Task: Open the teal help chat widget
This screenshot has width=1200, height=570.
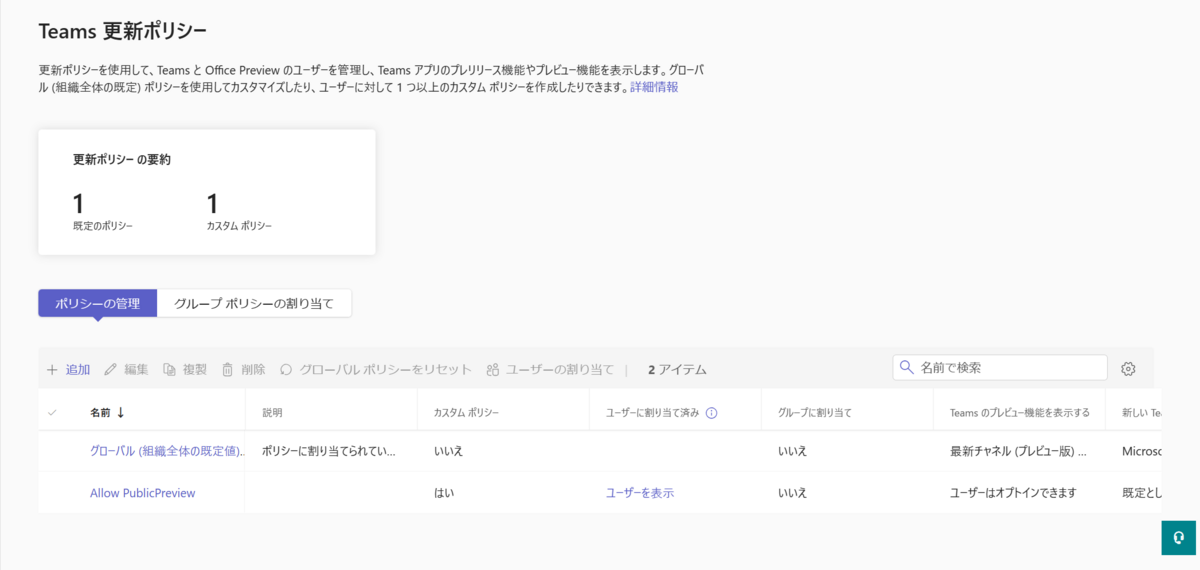Action: pos(1179,537)
